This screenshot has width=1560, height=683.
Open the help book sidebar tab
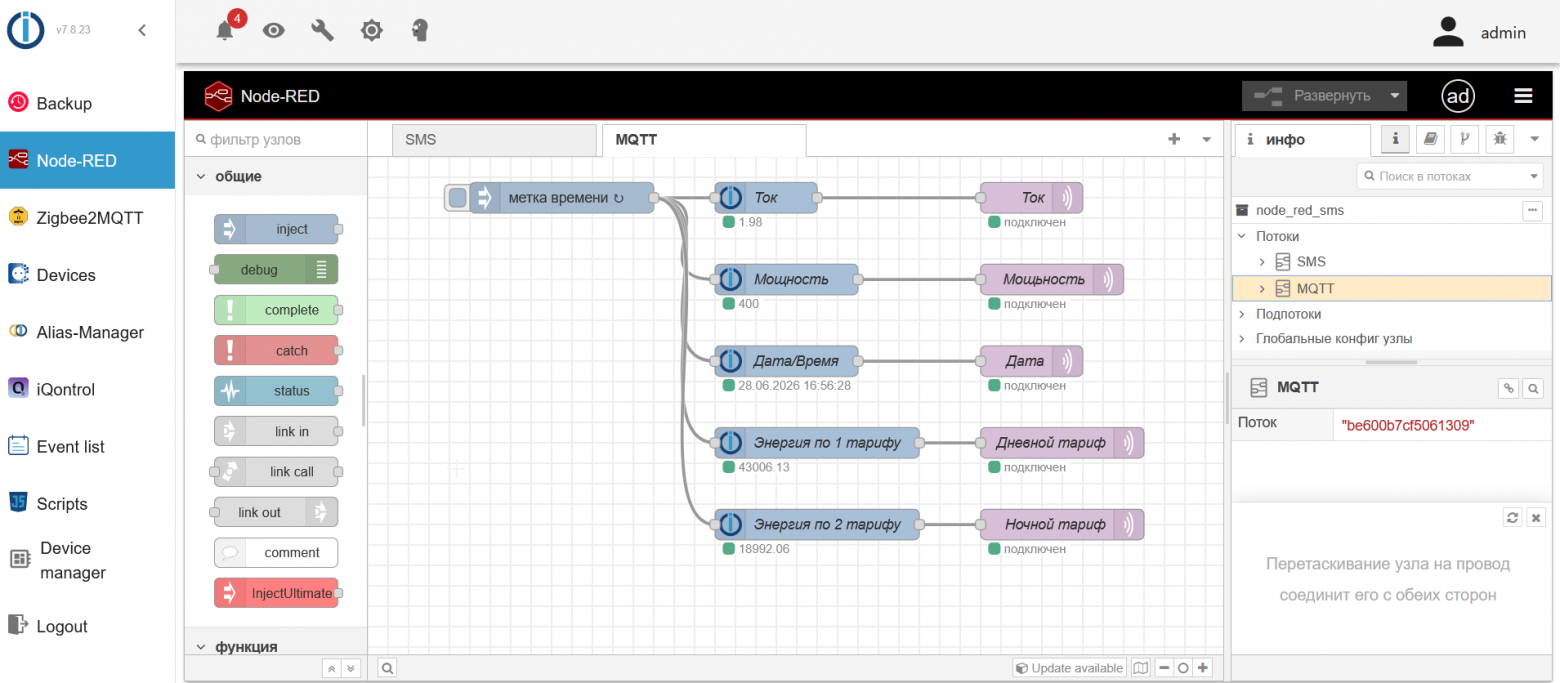click(1429, 140)
